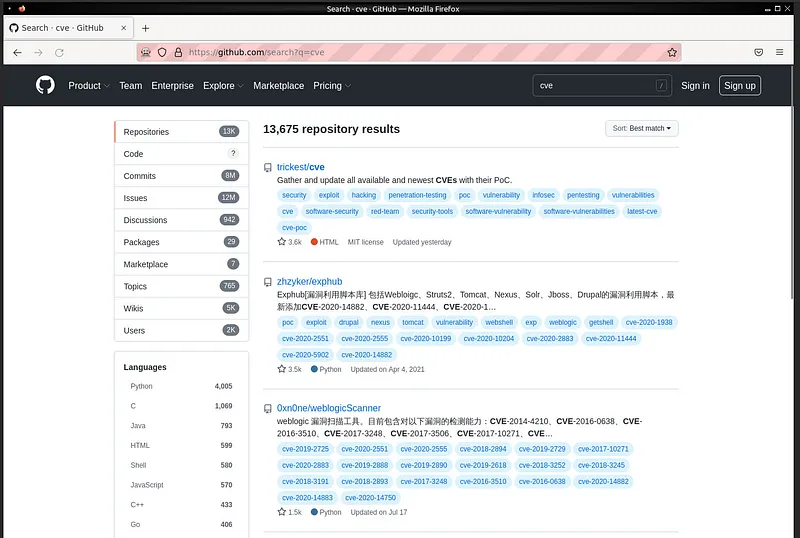Open the zhzyker/exphub repository link
The height and width of the screenshot is (538, 800).
(309, 281)
